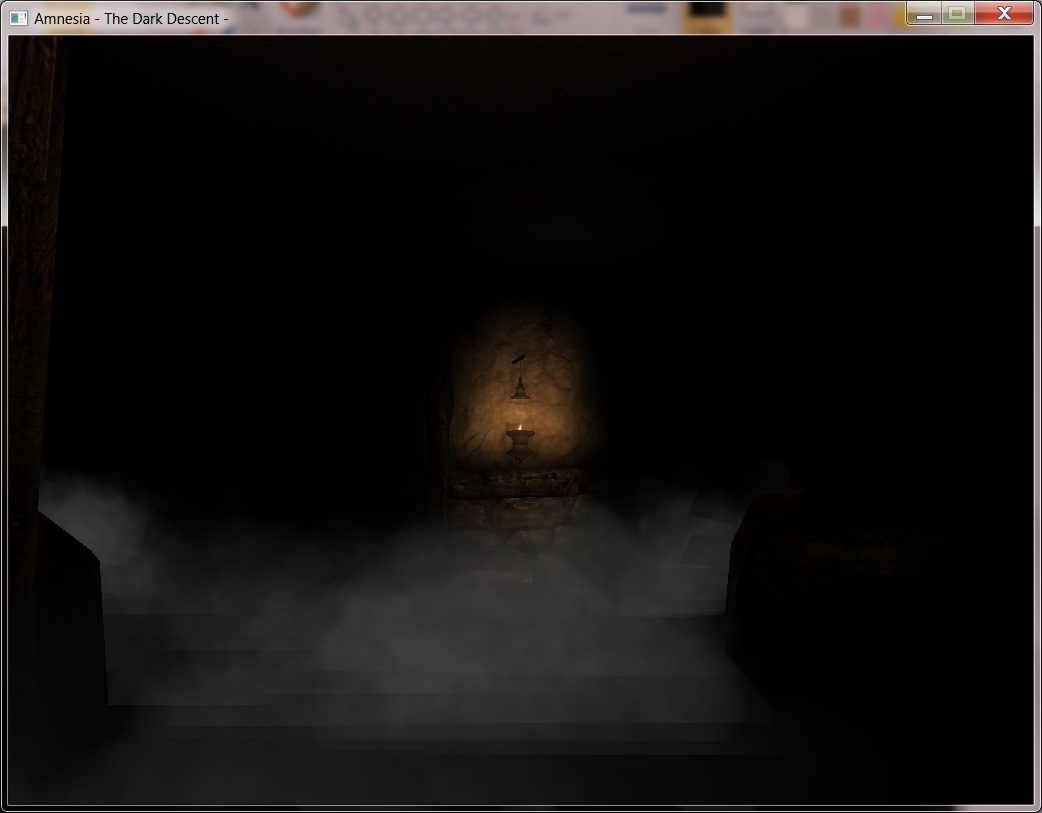Maximize the Amnesia game window

click(957, 14)
